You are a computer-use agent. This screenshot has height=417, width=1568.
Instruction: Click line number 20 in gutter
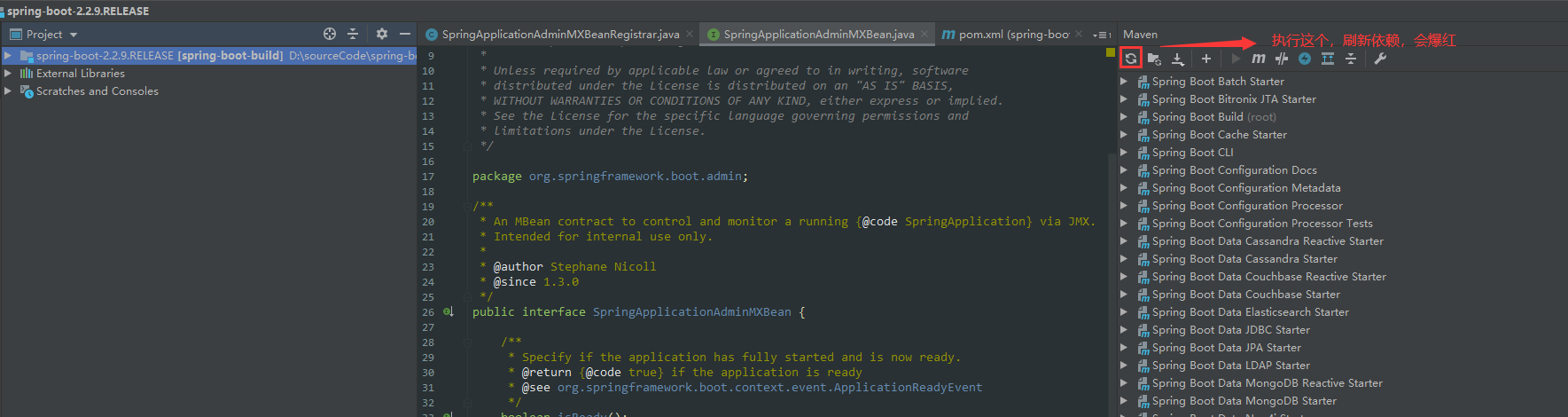coord(428,222)
